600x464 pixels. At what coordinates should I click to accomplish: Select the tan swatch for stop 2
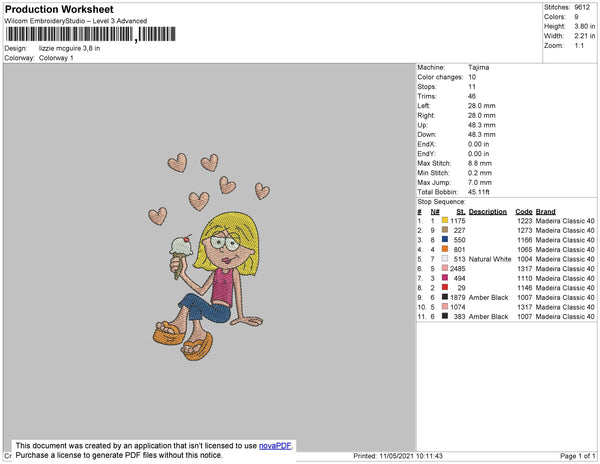click(445, 230)
